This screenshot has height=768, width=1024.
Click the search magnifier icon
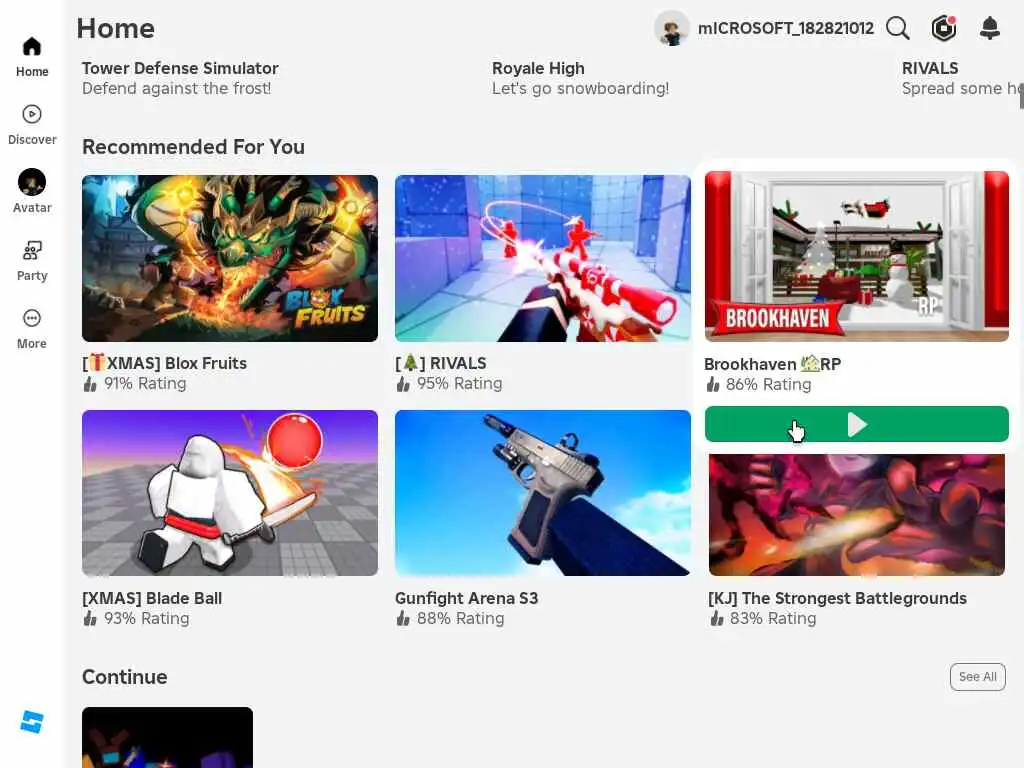point(898,28)
